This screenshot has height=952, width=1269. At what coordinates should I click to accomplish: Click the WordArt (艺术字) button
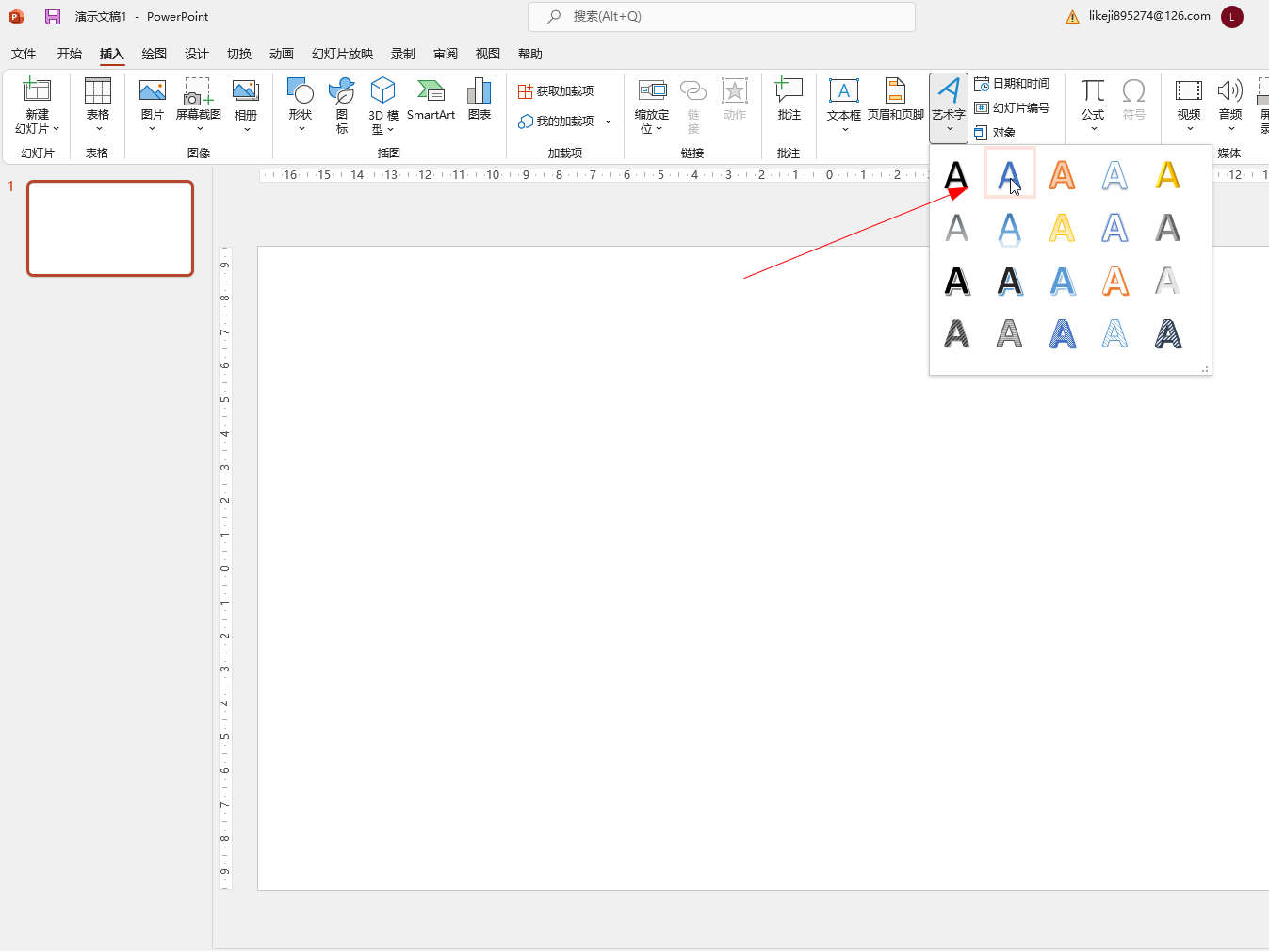(x=949, y=106)
